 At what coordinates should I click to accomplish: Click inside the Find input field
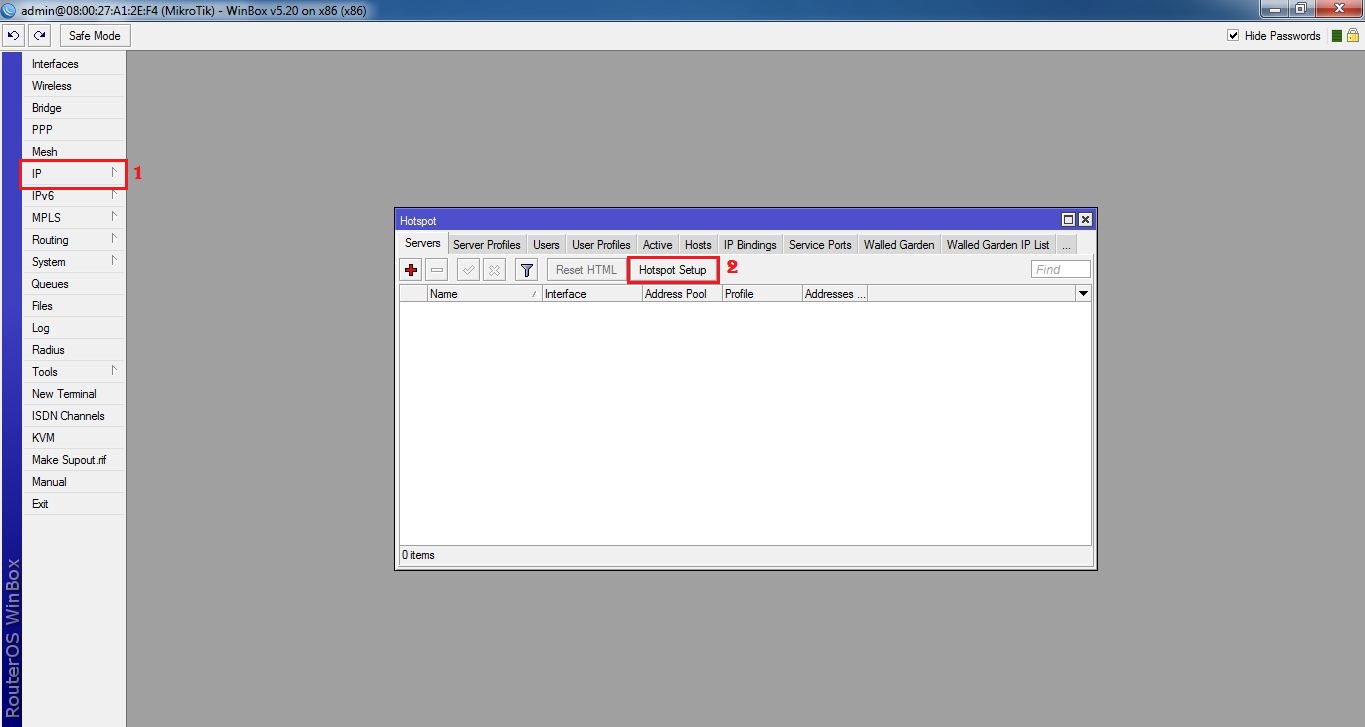1060,269
